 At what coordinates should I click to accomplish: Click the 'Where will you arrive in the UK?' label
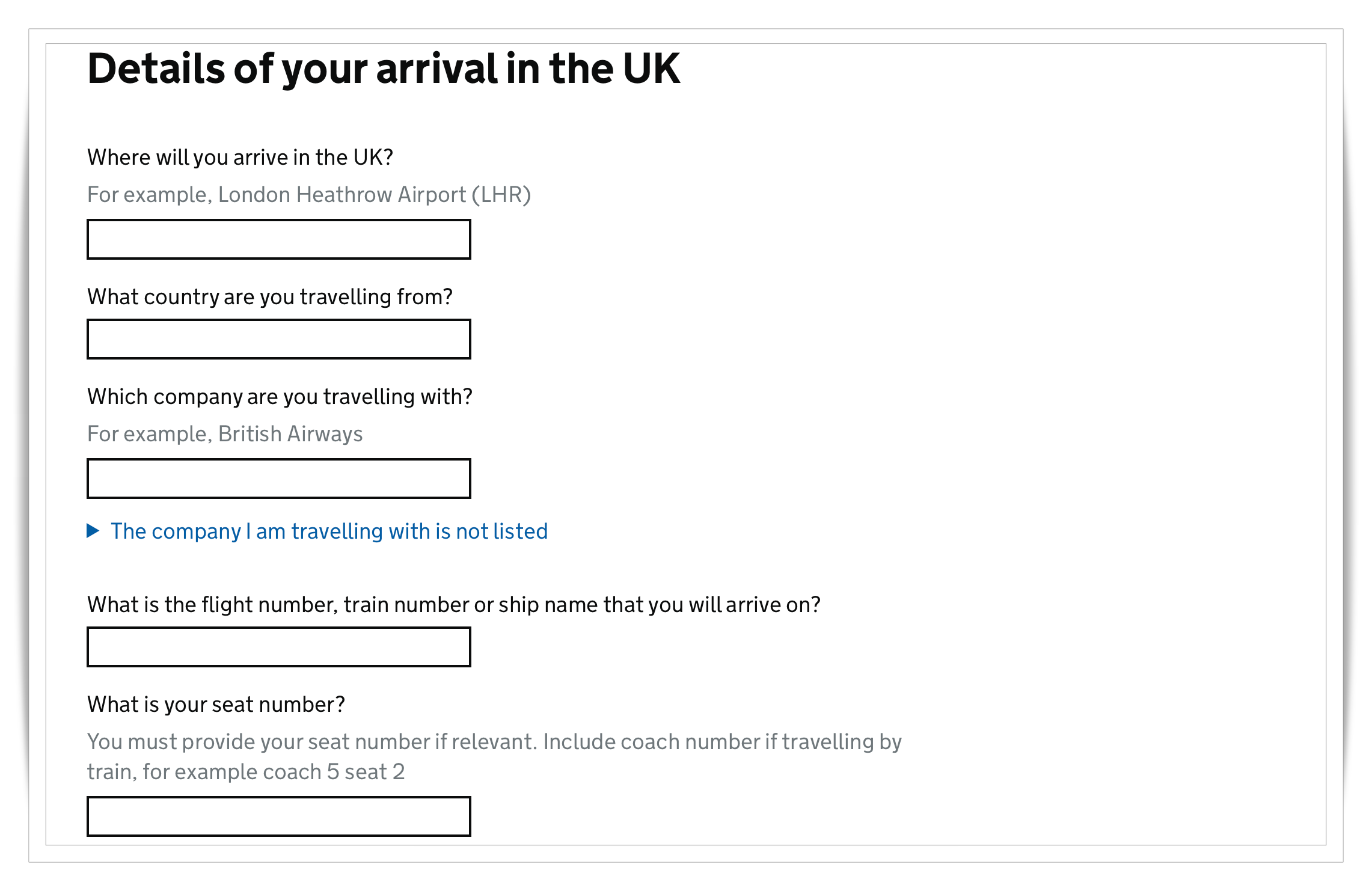(x=240, y=158)
